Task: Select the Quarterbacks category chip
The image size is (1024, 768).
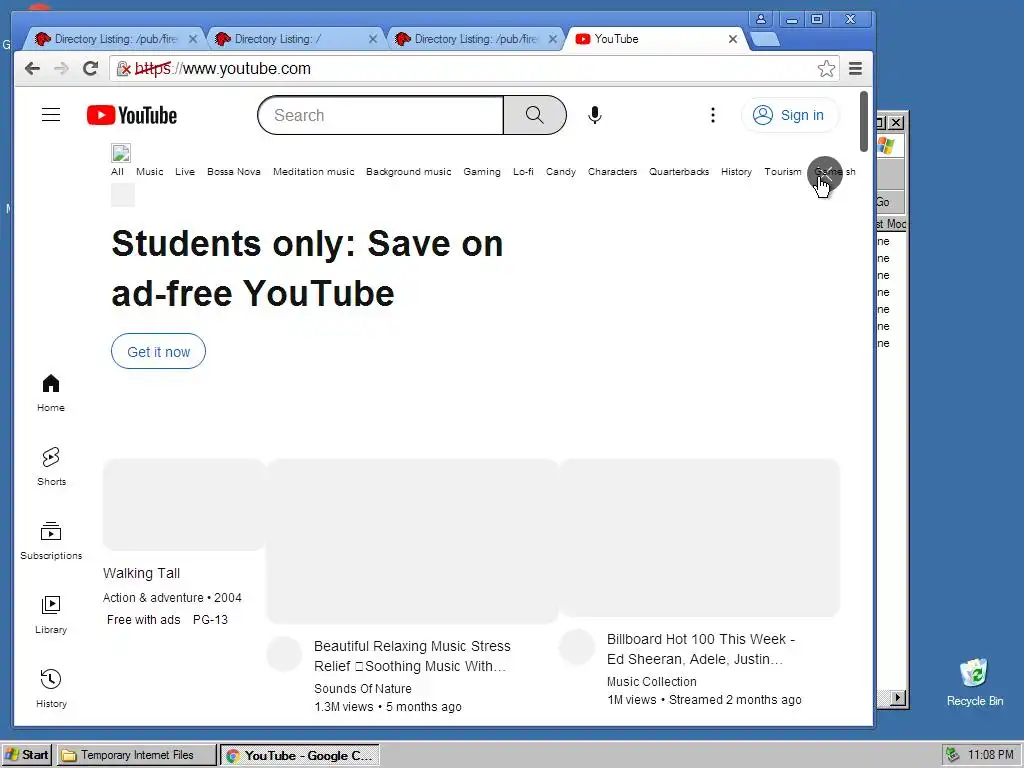Action: [x=679, y=172]
